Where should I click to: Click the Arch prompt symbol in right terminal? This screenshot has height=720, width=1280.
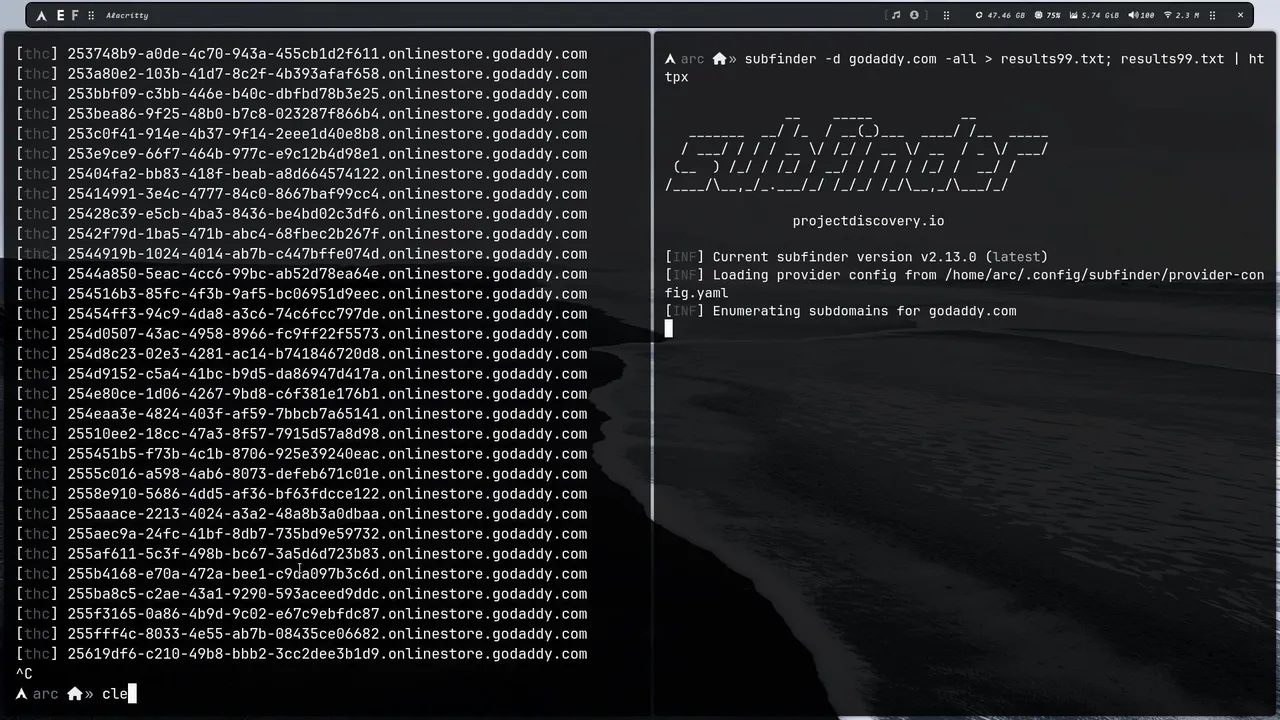670,59
